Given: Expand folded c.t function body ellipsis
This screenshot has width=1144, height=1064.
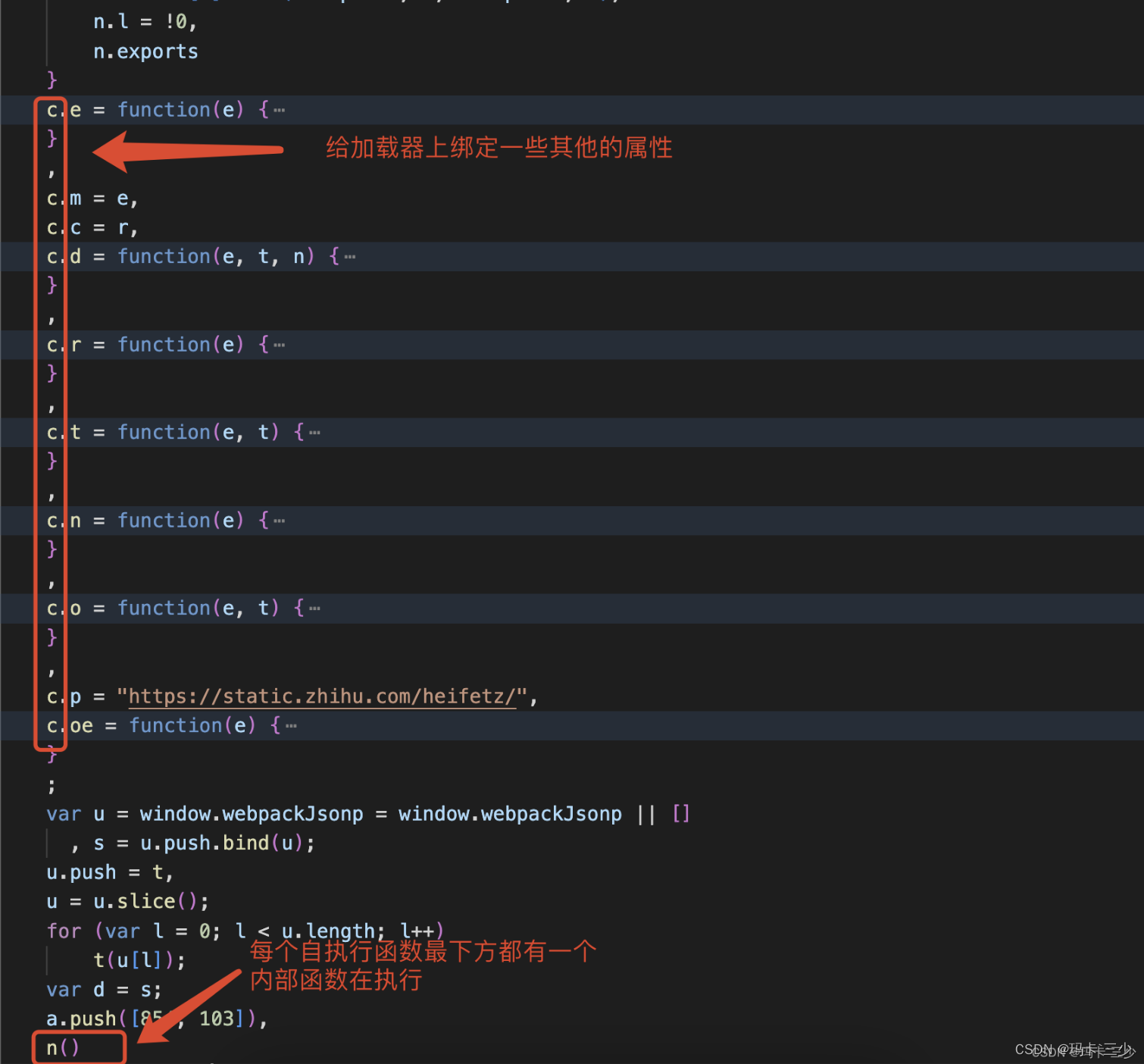Looking at the screenshot, I should pyautogui.click(x=315, y=433).
